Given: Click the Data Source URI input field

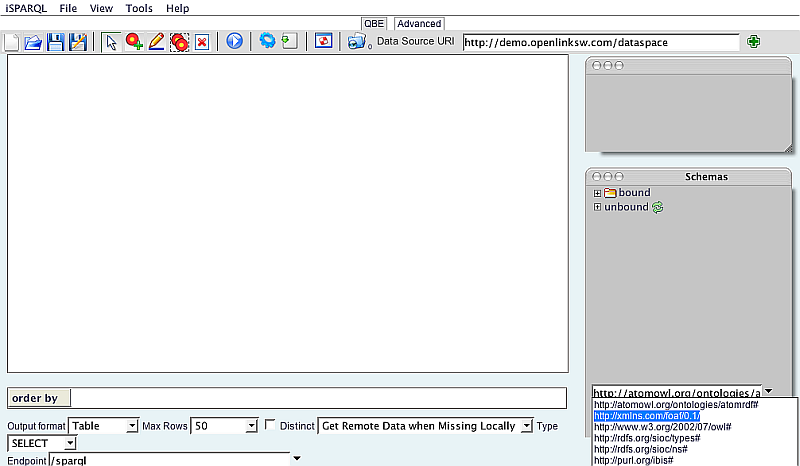Looking at the screenshot, I should pos(601,42).
